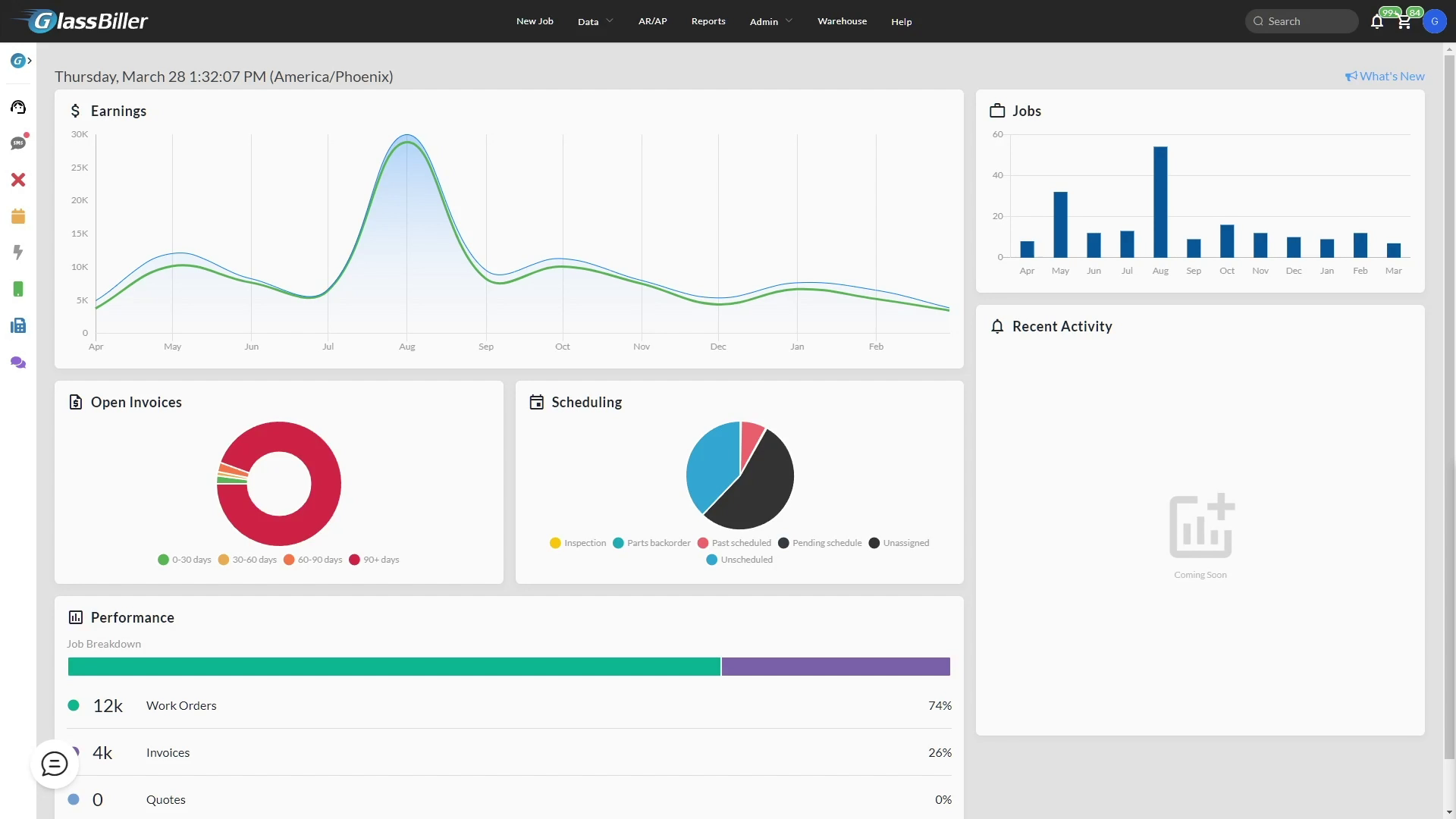Expand the Data dropdown menu
The width and height of the screenshot is (1456, 819).
tap(595, 21)
